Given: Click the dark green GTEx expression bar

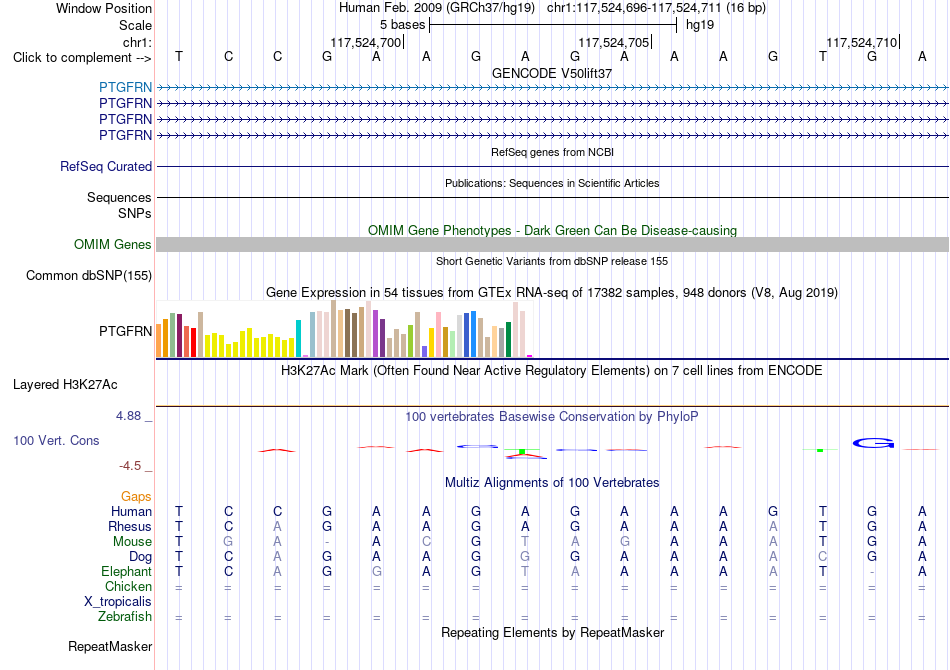Looking at the screenshot, I should point(508,340).
